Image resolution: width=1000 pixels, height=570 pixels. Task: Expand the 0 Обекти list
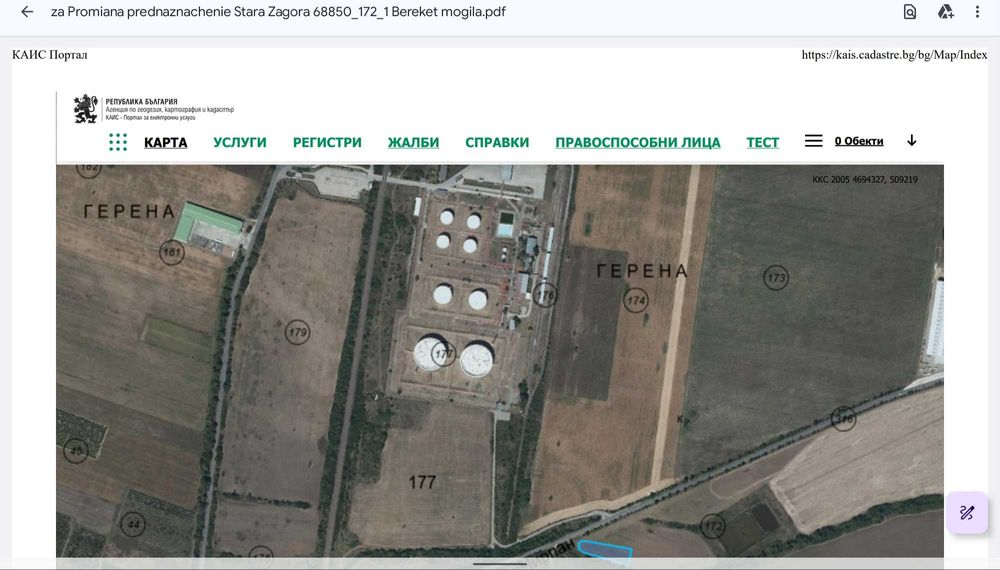[x=859, y=141]
